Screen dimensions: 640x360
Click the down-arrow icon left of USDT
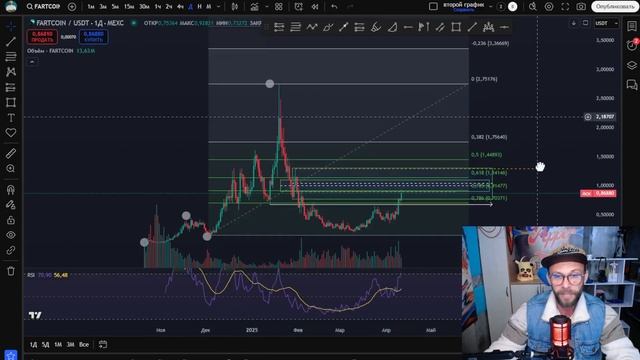click(573, 23)
